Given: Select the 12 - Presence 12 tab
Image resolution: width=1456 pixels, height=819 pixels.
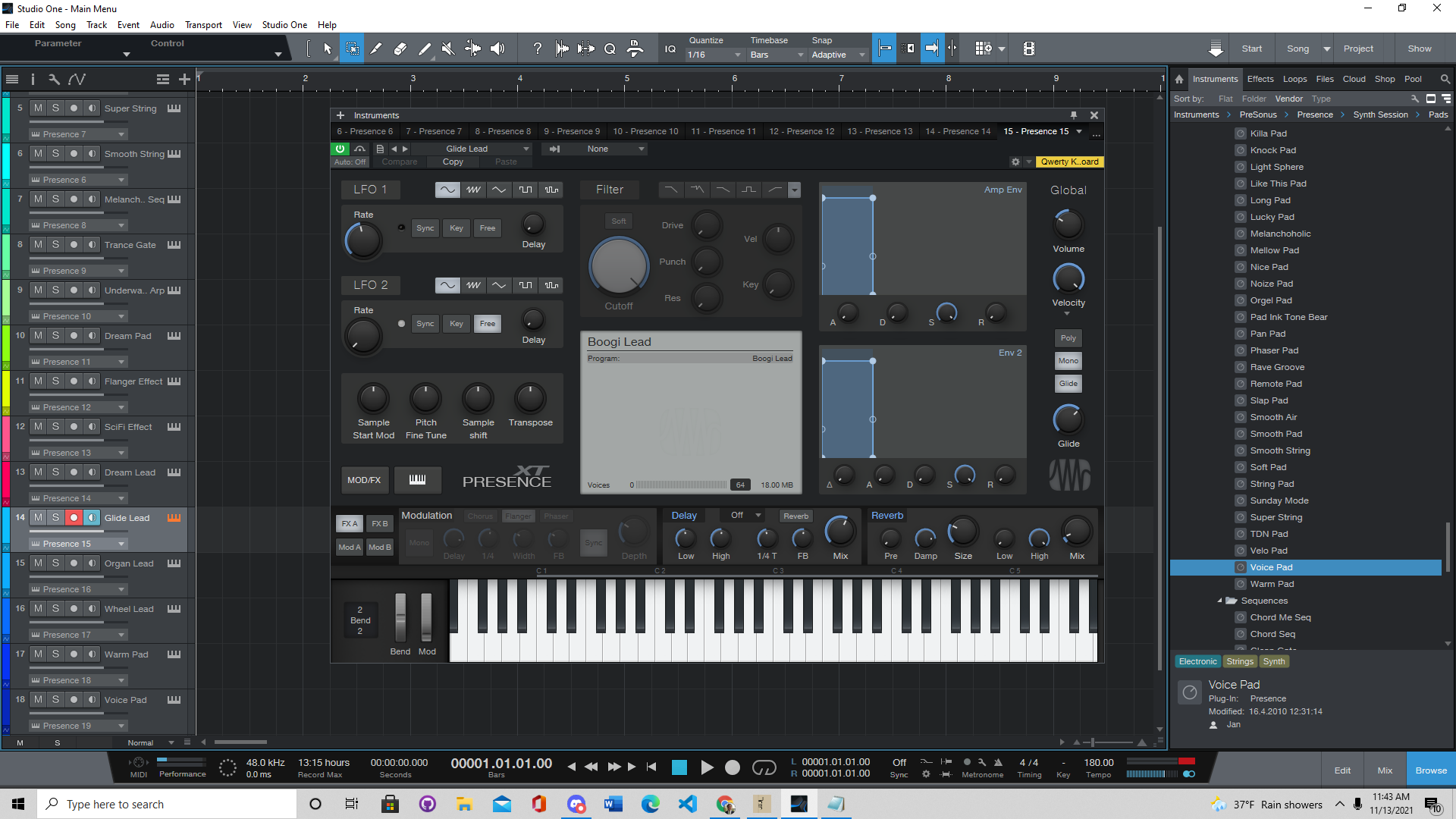Looking at the screenshot, I should pos(802,131).
